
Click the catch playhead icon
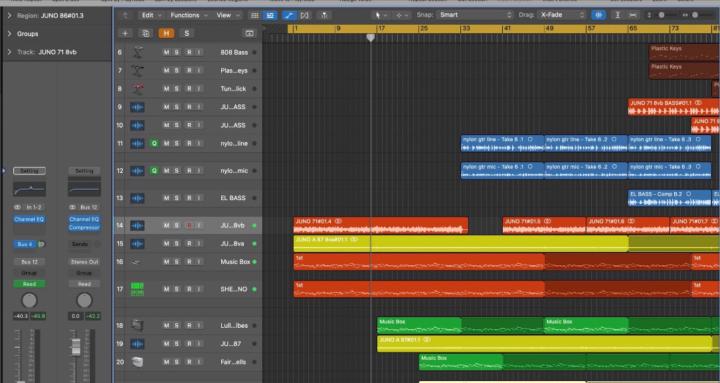324,15
